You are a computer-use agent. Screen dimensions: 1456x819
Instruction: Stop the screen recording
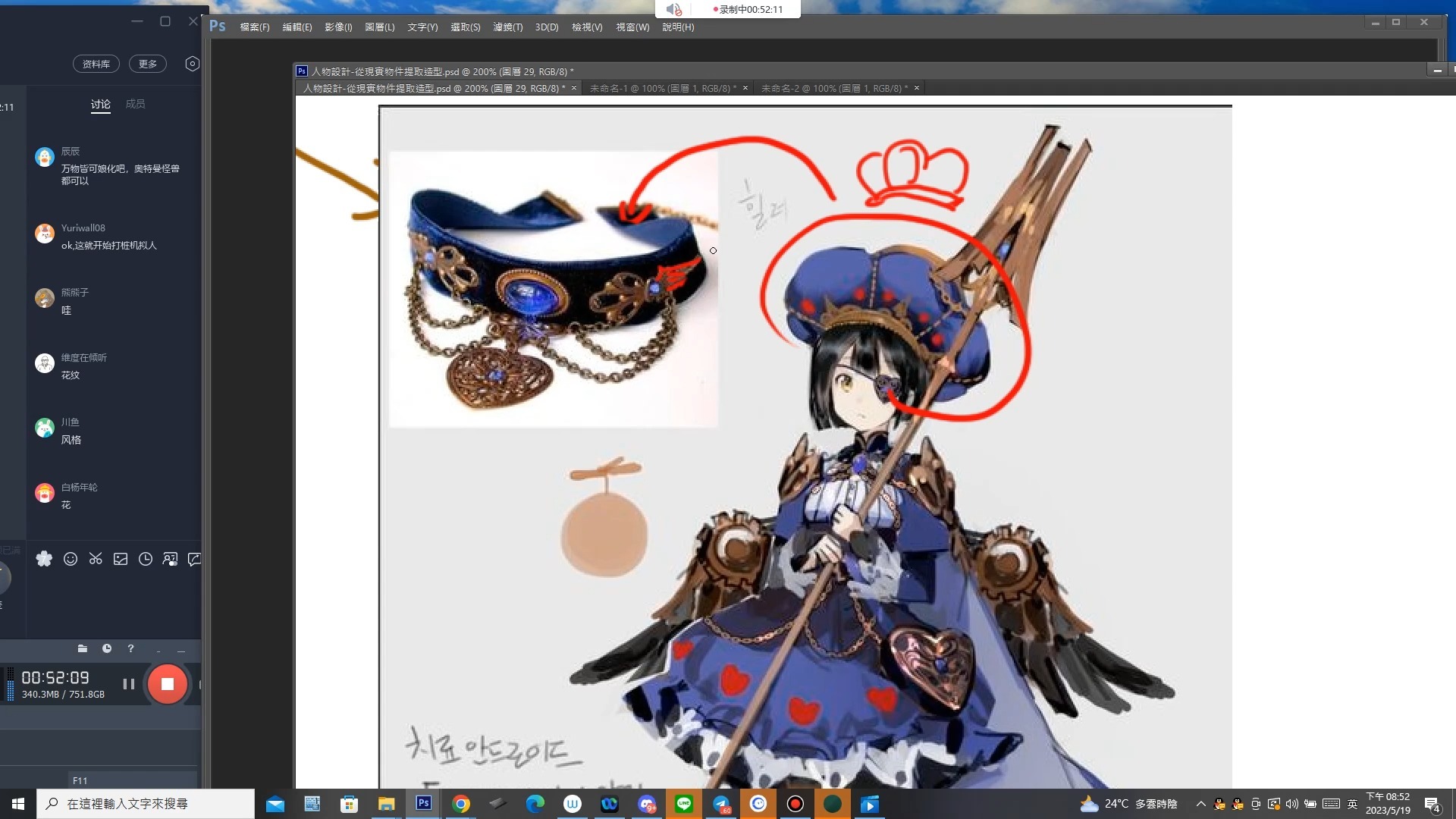[167, 684]
